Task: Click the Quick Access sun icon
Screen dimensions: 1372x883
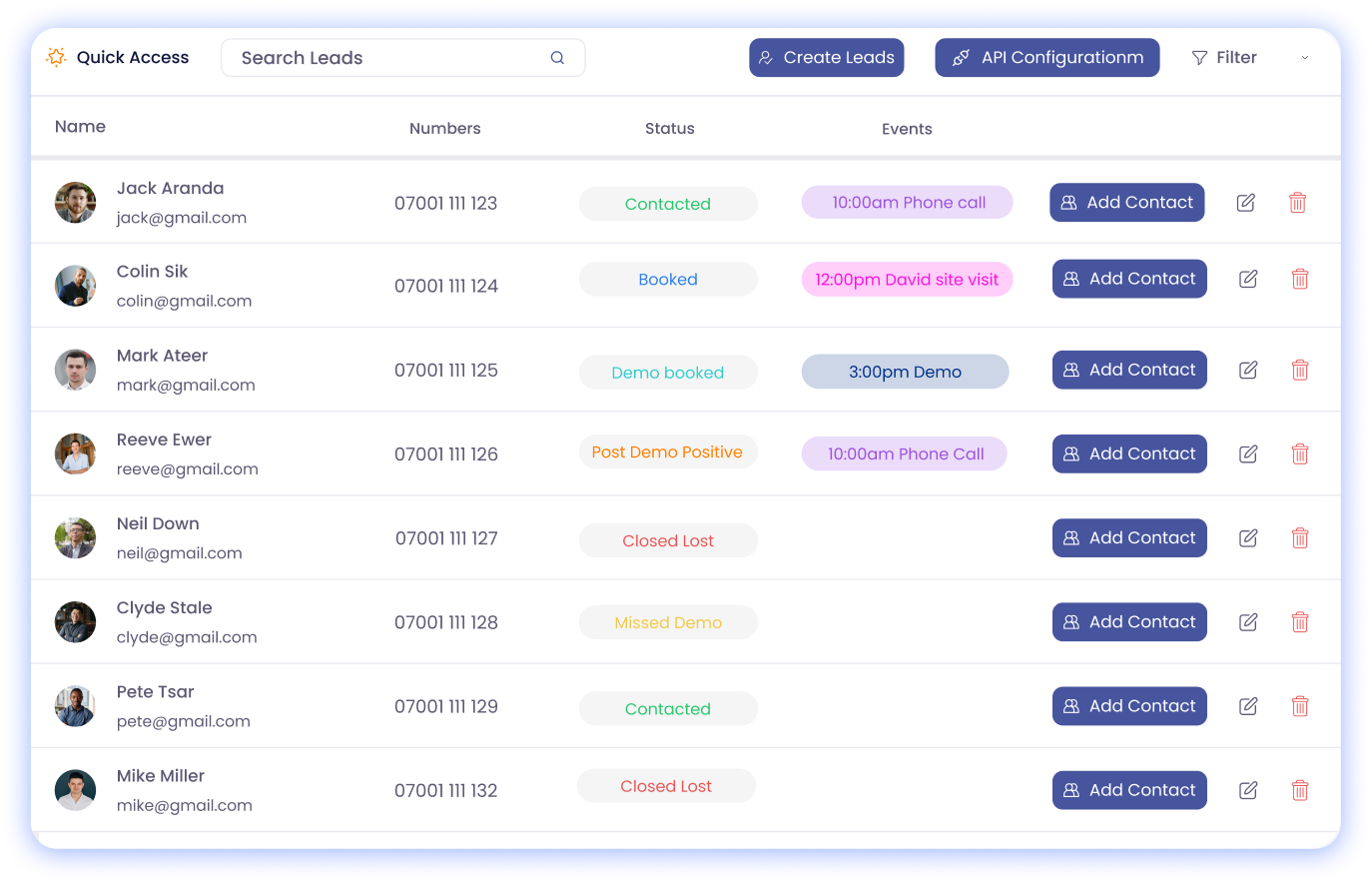Action: coord(57,57)
